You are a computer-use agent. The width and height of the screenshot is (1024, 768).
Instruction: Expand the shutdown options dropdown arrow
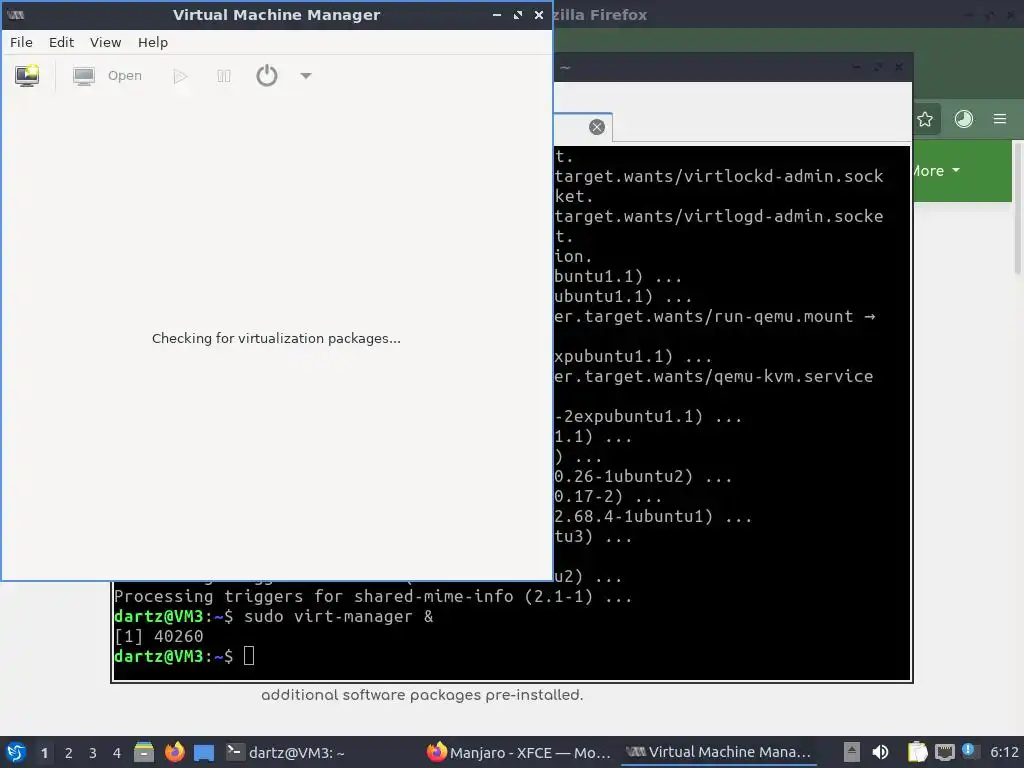point(306,76)
